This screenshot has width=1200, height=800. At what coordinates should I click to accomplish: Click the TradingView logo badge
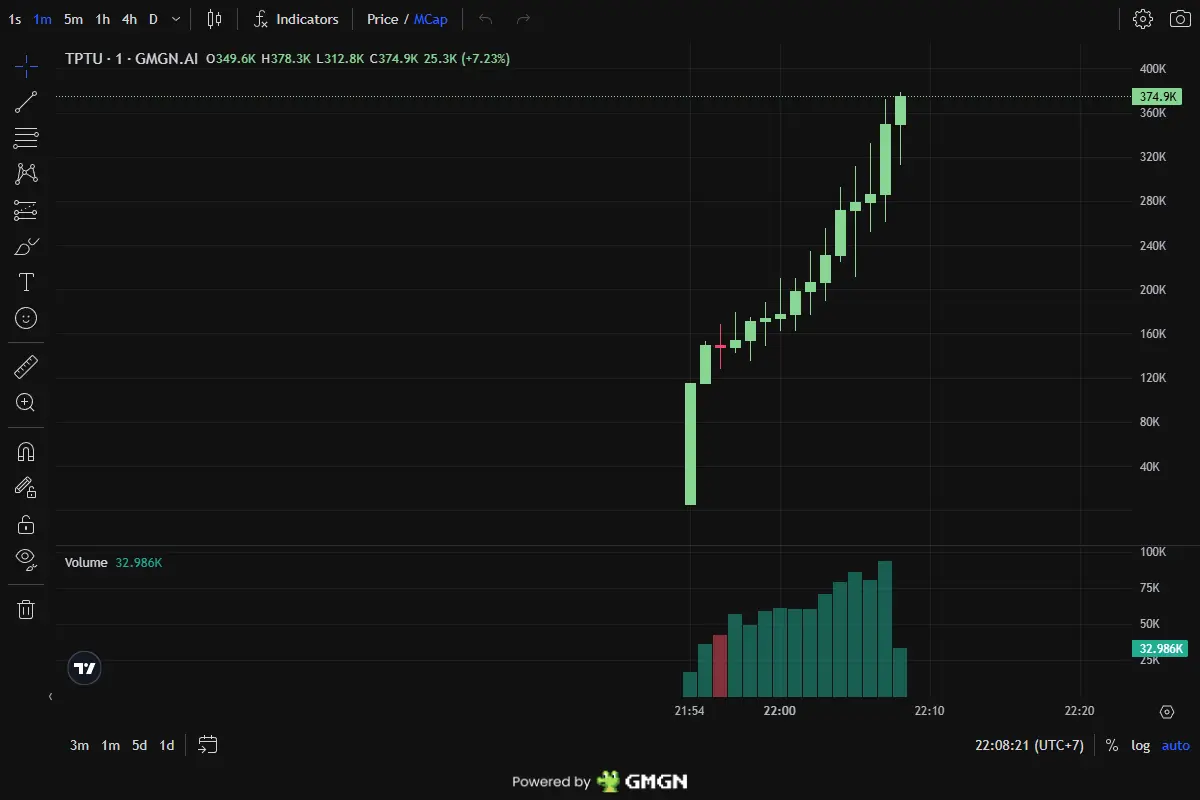click(85, 668)
